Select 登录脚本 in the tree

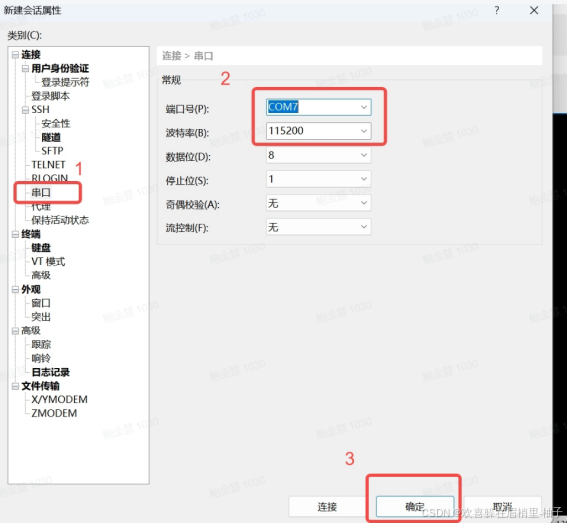[50, 96]
